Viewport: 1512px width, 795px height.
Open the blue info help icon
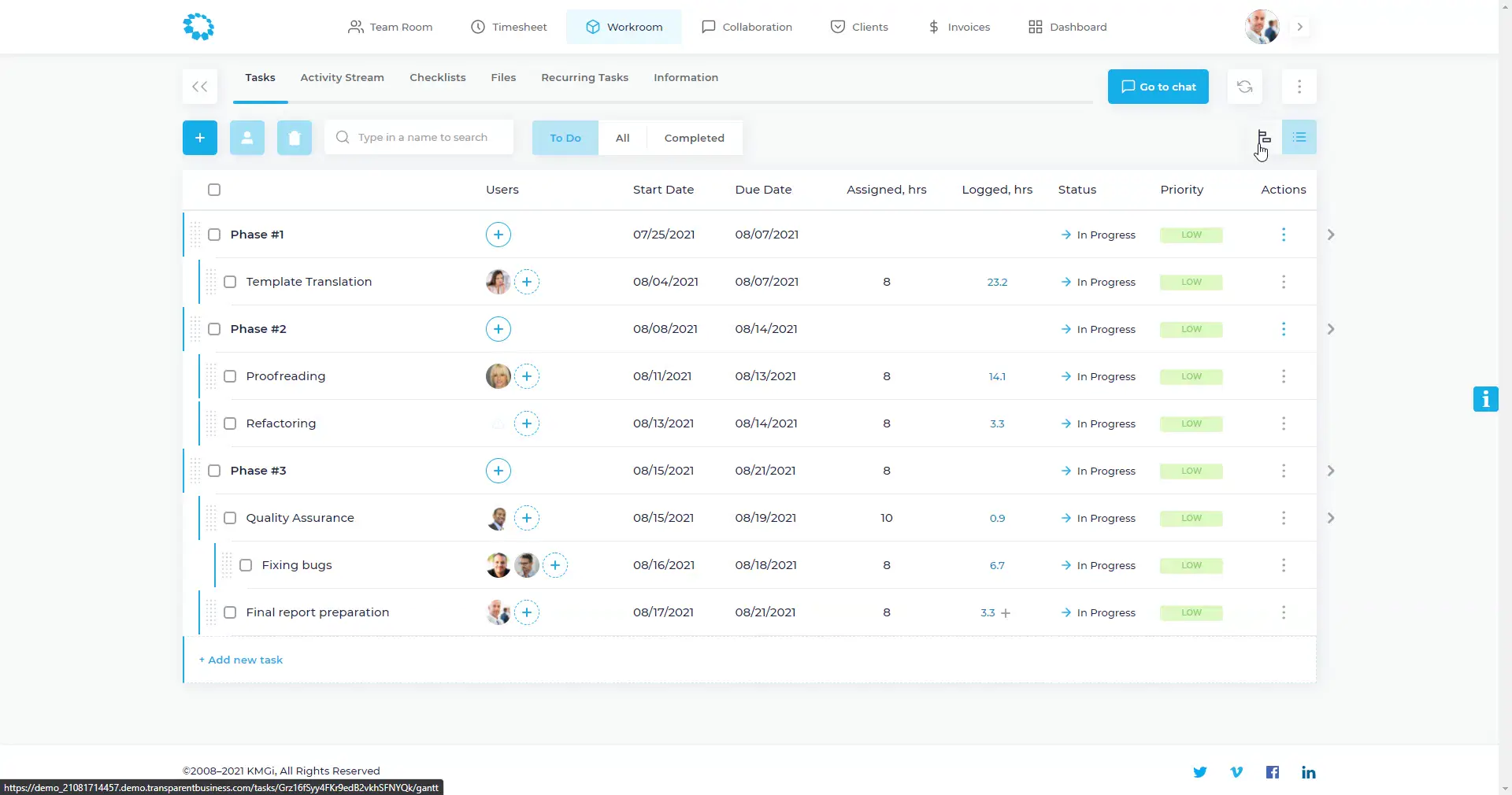(x=1485, y=399)
